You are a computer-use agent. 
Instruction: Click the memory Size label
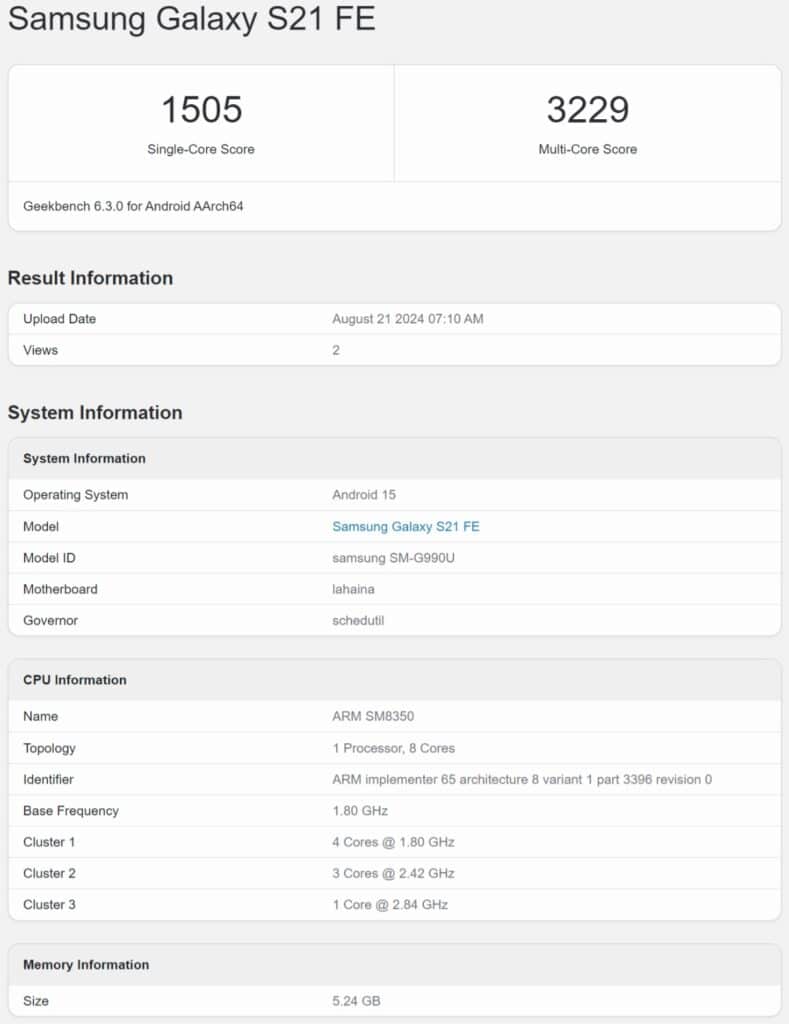[36, 1001]
